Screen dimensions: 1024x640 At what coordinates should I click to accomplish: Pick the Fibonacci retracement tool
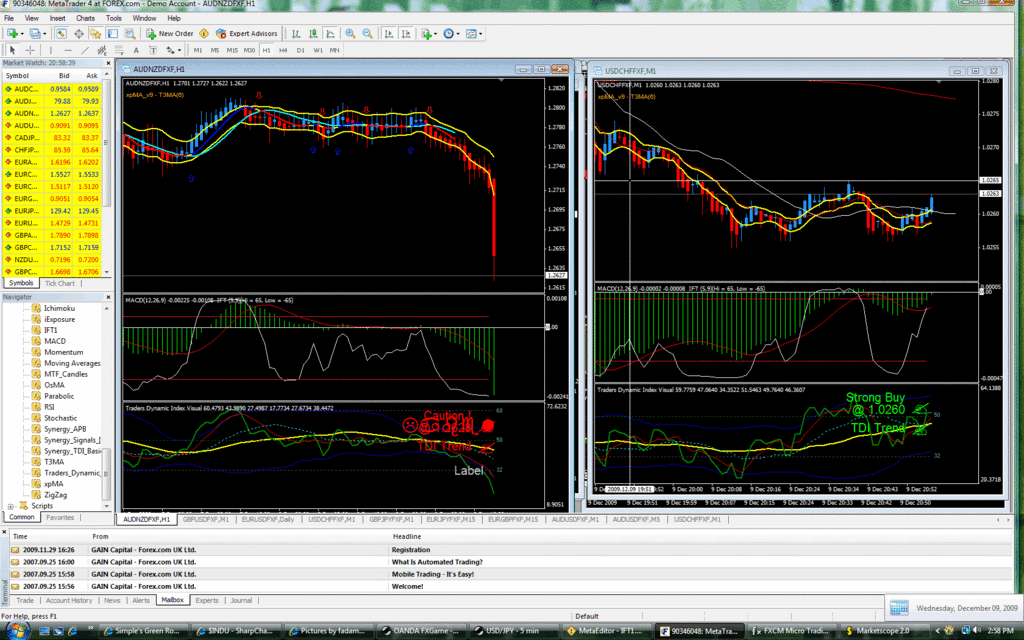[x=117, y=50]
